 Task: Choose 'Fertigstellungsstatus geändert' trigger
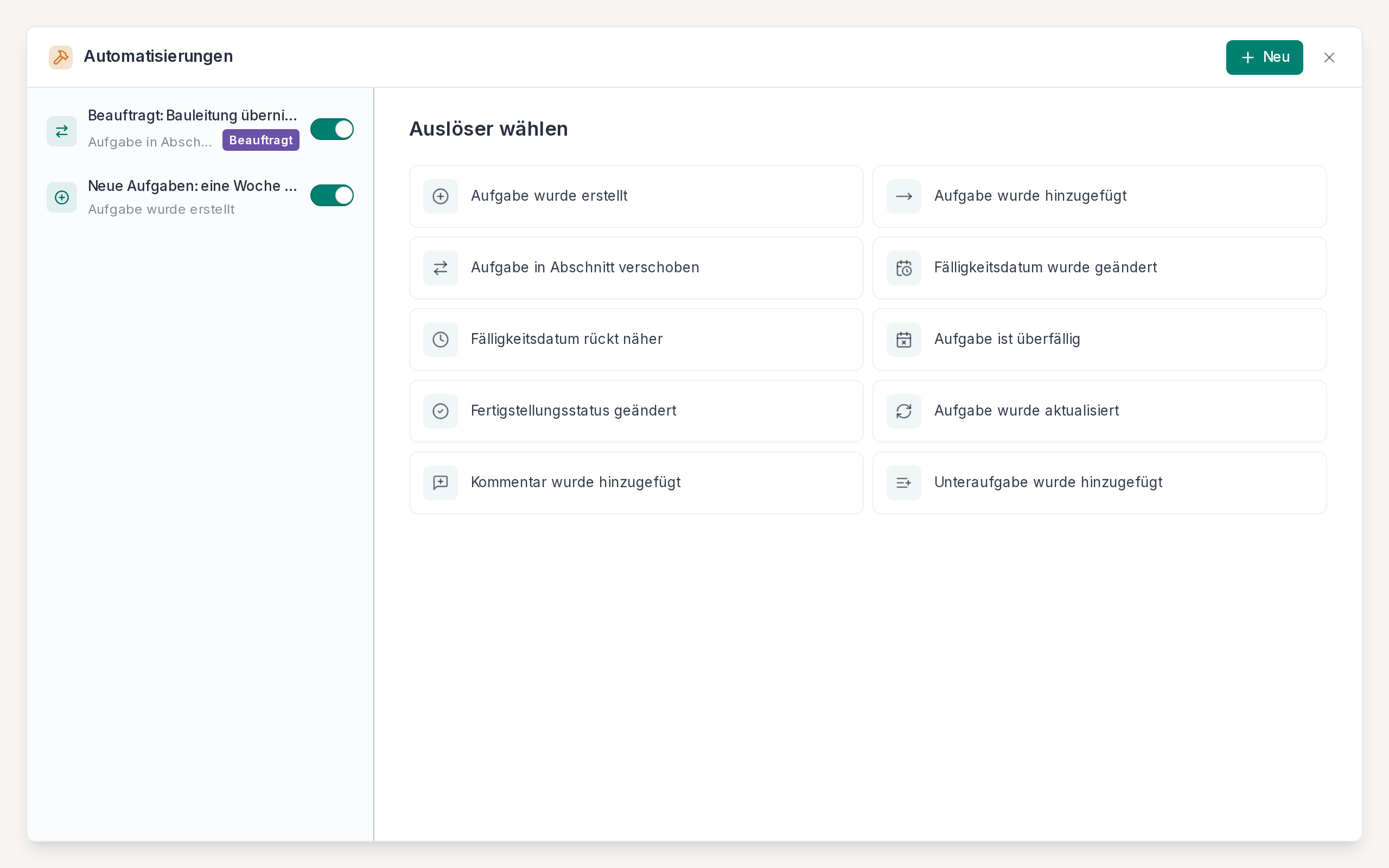[636, 411]
